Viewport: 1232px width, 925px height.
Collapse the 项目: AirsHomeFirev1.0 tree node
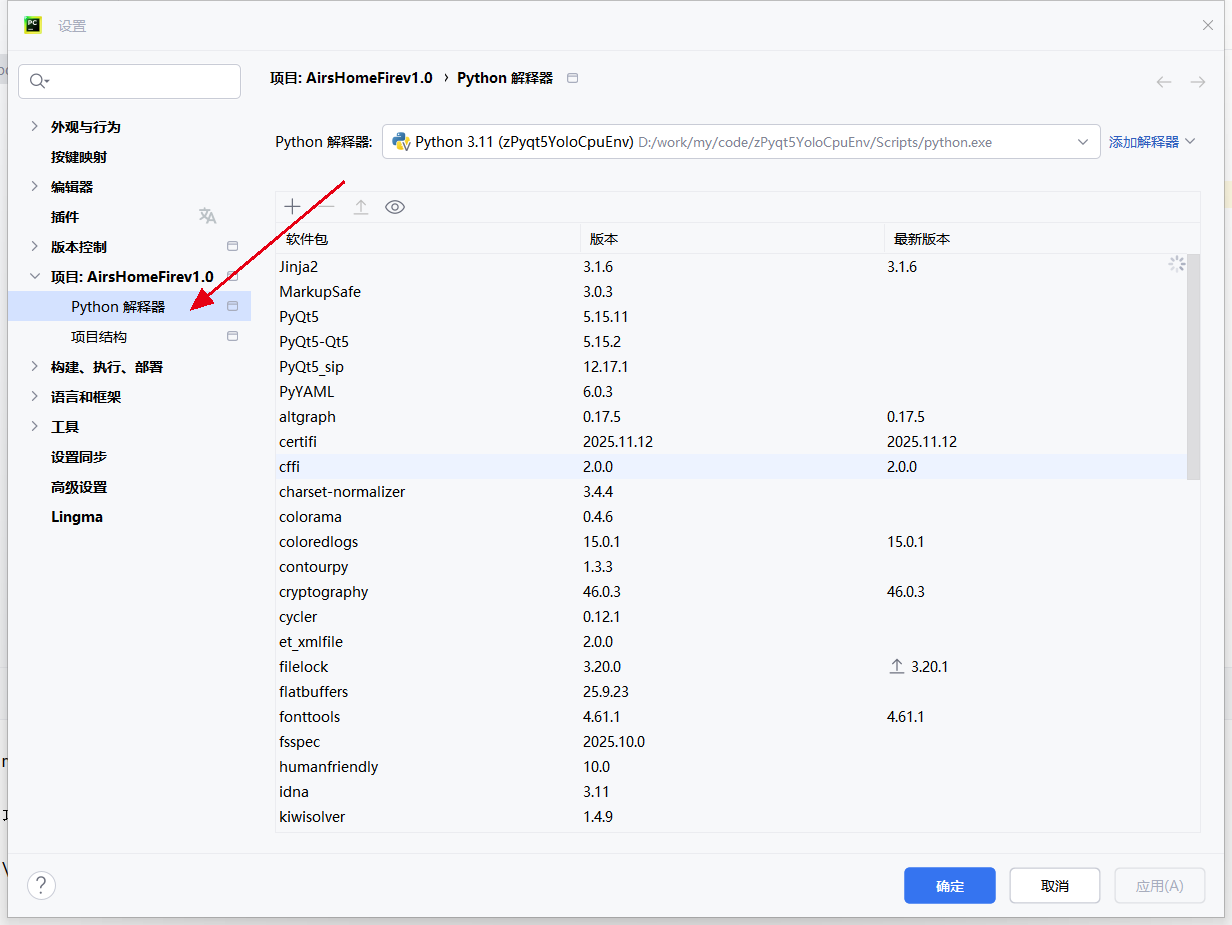click(35, 276)
